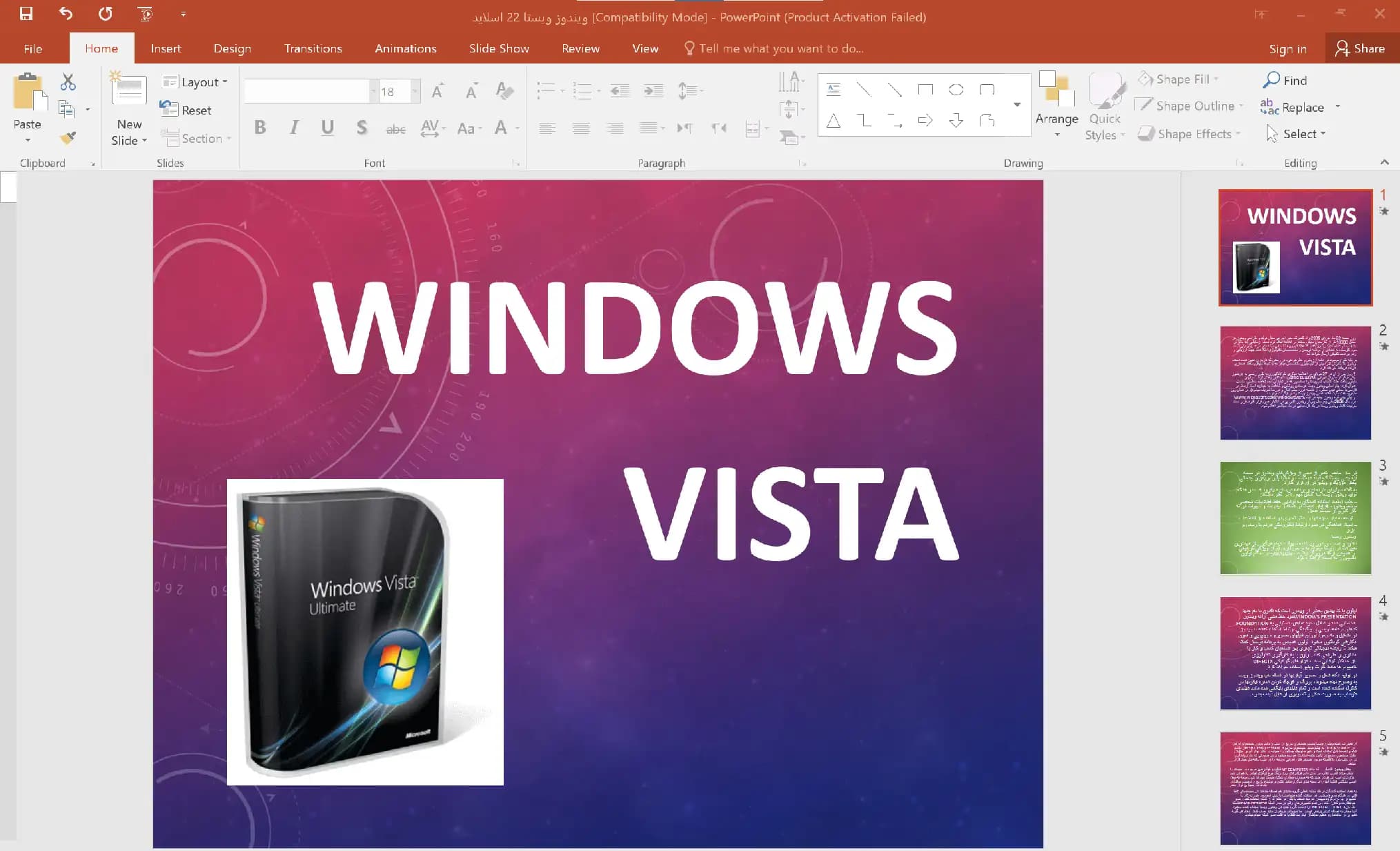Open the File tab

click(32, 48)
